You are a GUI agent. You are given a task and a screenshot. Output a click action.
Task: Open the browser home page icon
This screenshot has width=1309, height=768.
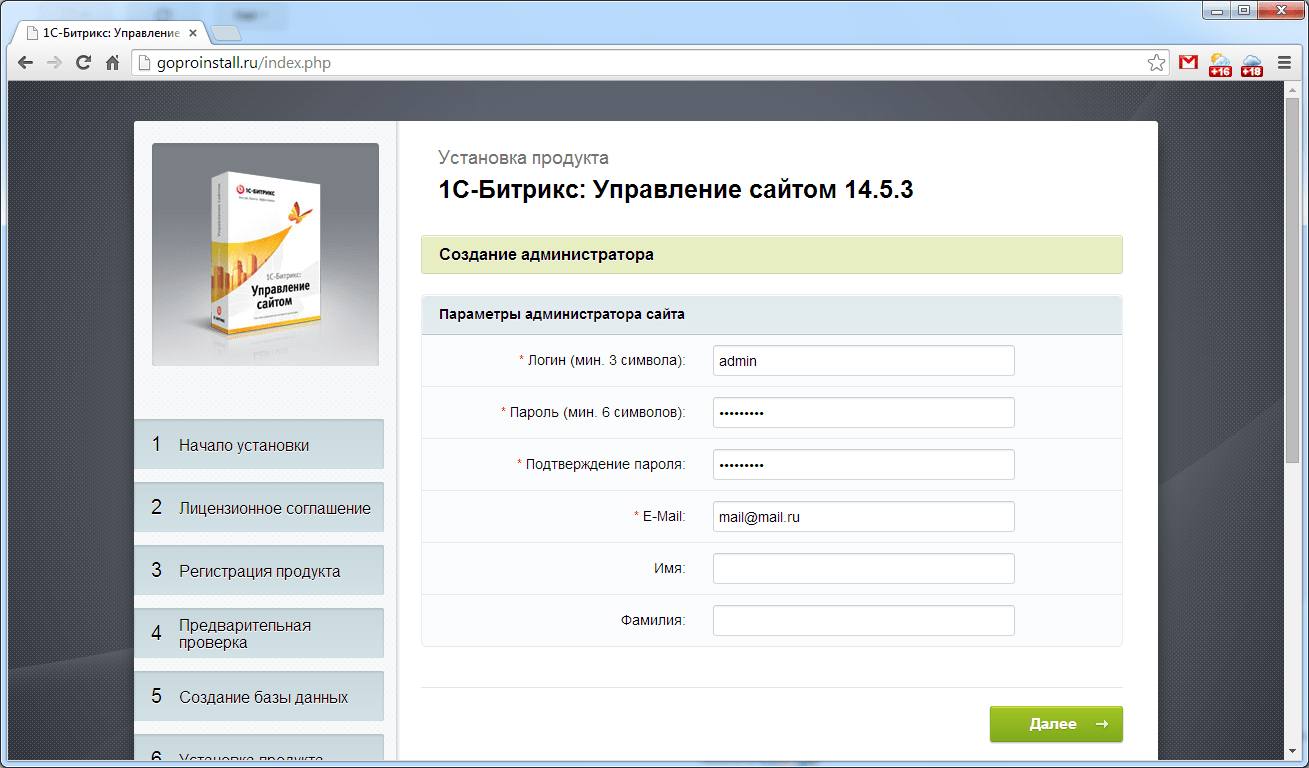point(113,63)
